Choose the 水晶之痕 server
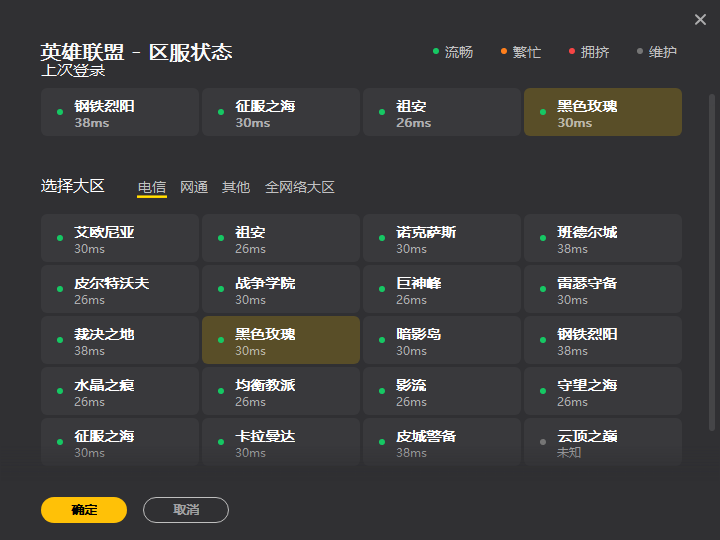The width and height of the screenshot is (720, 540). click(x=120, y=391)
